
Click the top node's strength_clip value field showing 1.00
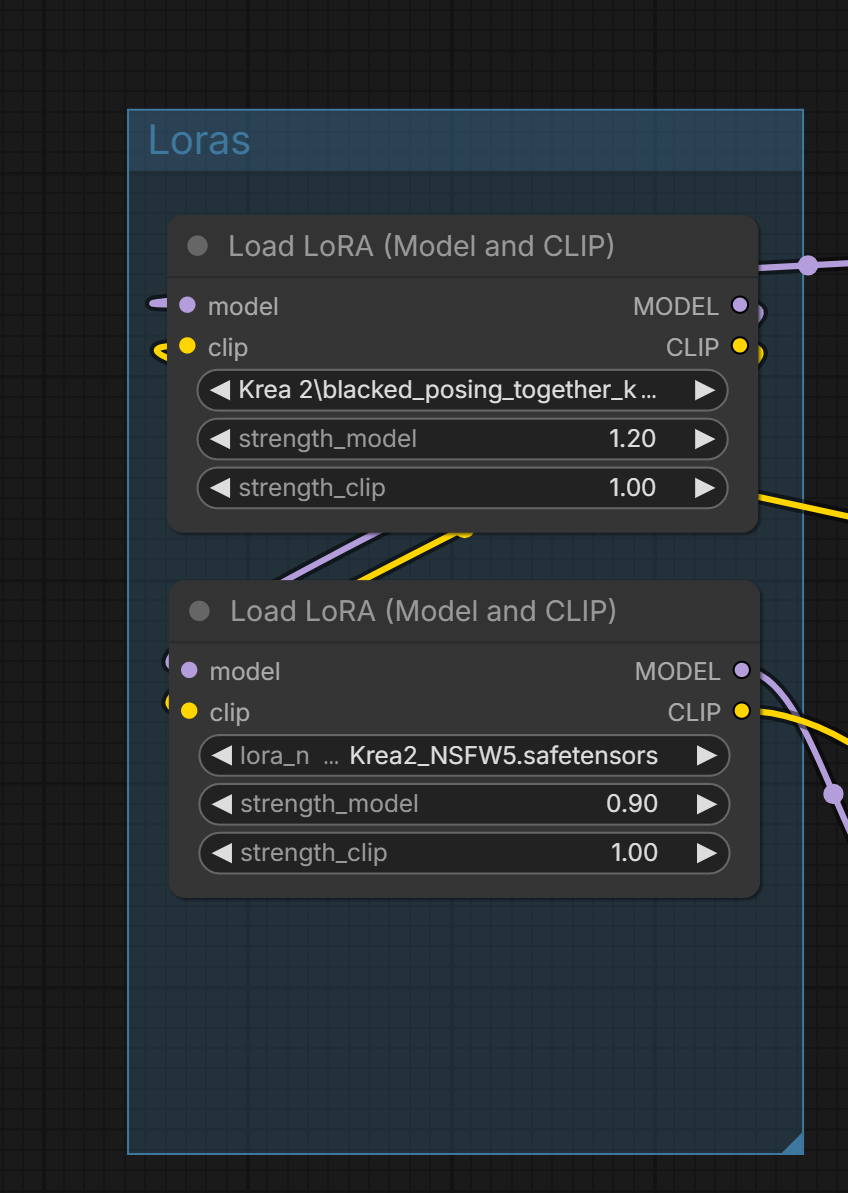(462, 488)
